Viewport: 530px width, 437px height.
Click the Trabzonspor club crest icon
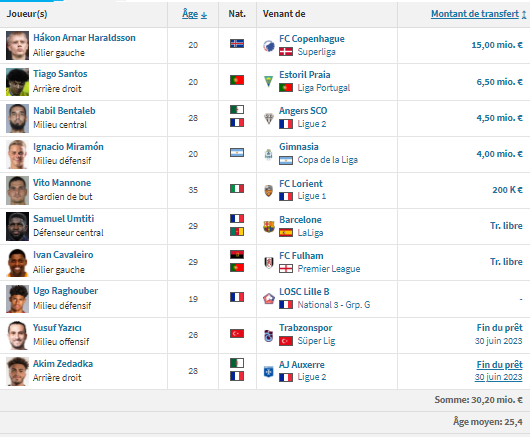[269, 335]
